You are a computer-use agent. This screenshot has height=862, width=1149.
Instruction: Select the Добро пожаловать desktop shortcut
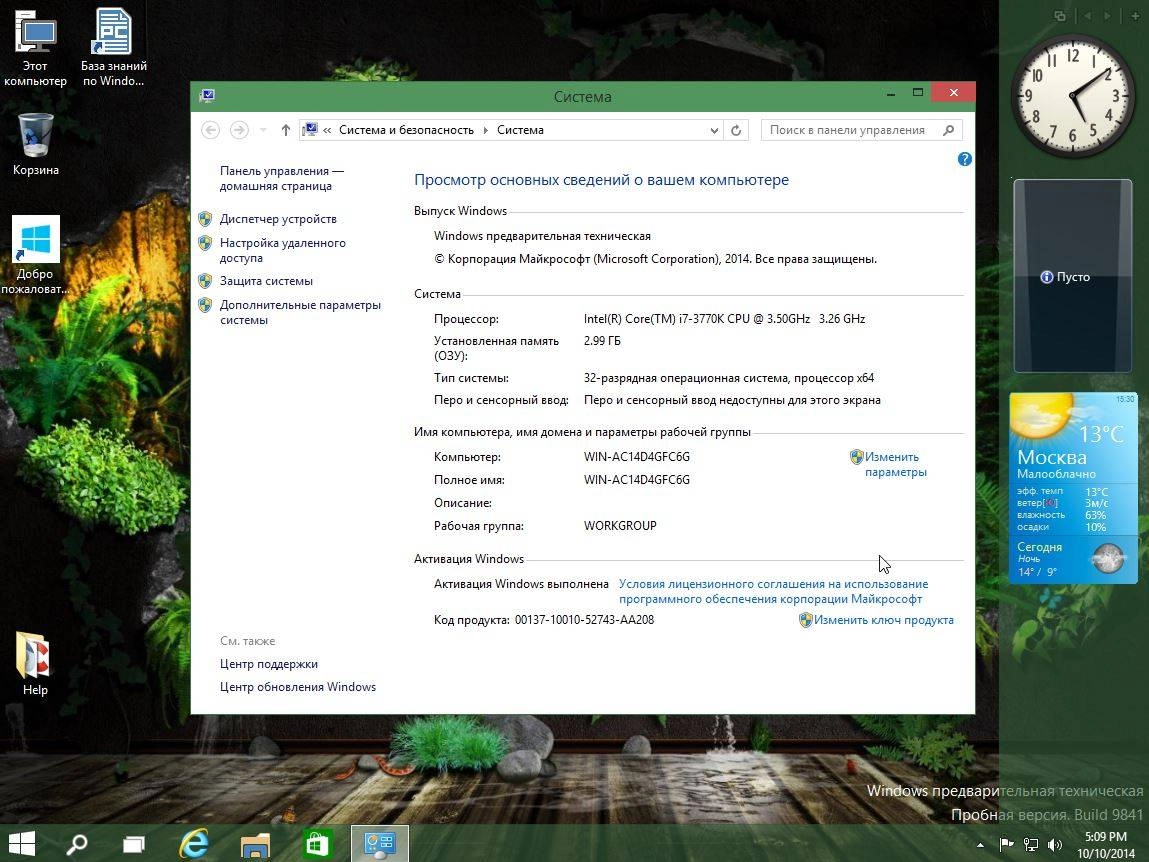point(35,255)
